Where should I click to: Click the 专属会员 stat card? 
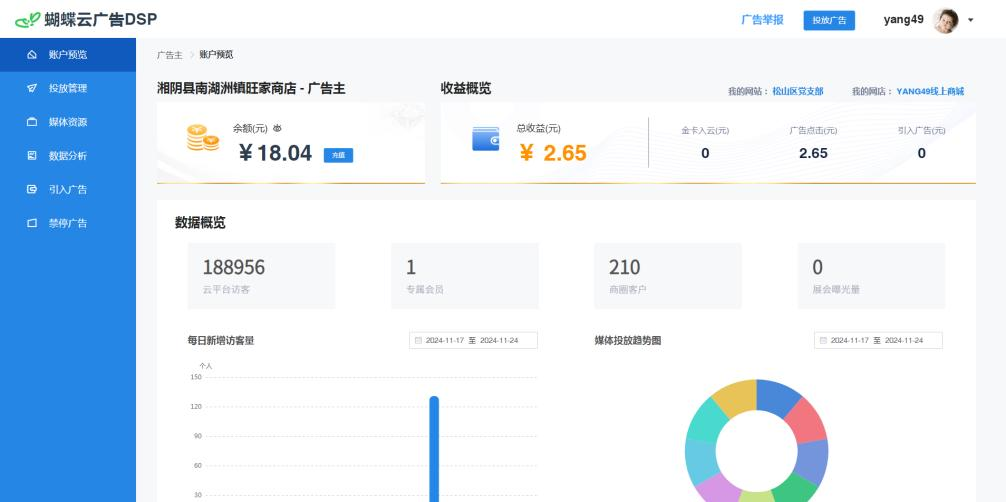click(465, 276)
